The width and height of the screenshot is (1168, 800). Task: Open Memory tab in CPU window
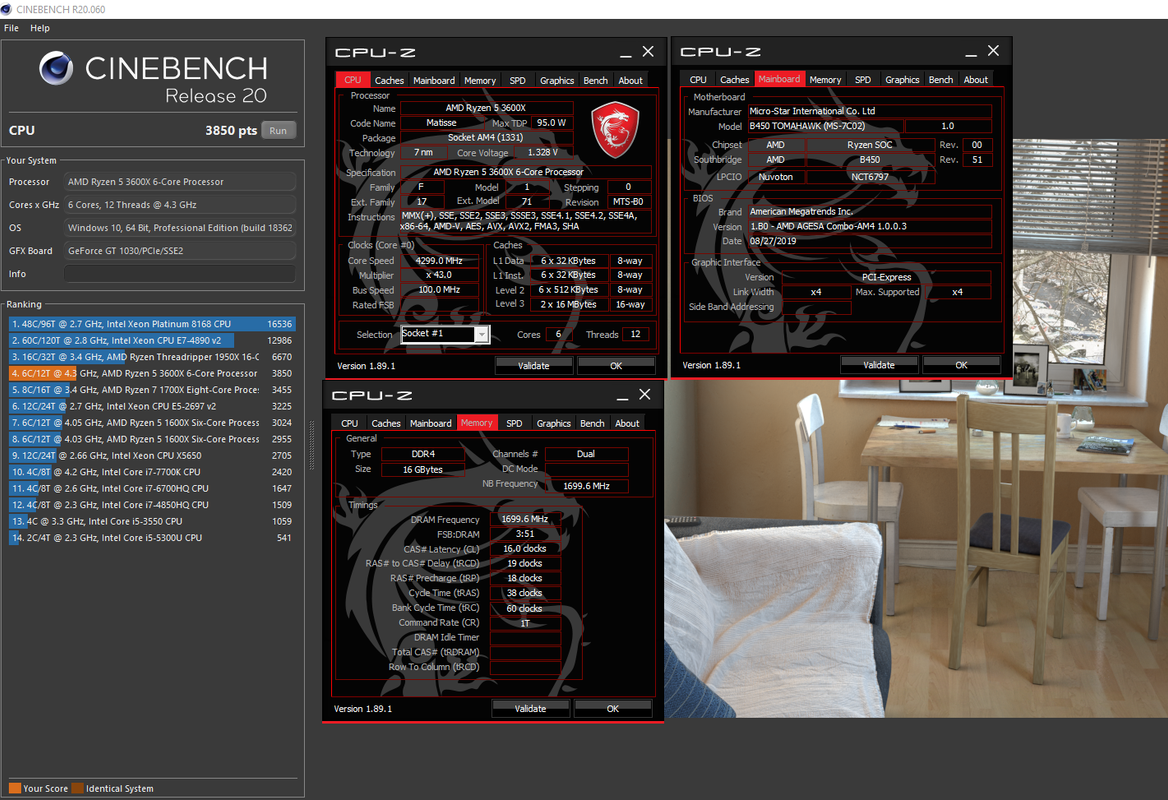pyautogui.click(x=480, y=80)
